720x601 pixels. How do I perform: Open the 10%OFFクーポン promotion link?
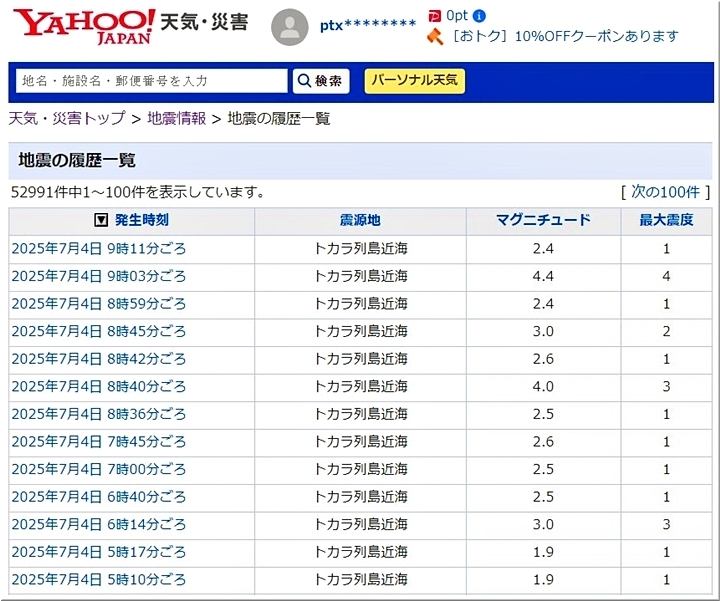(566, 36)
